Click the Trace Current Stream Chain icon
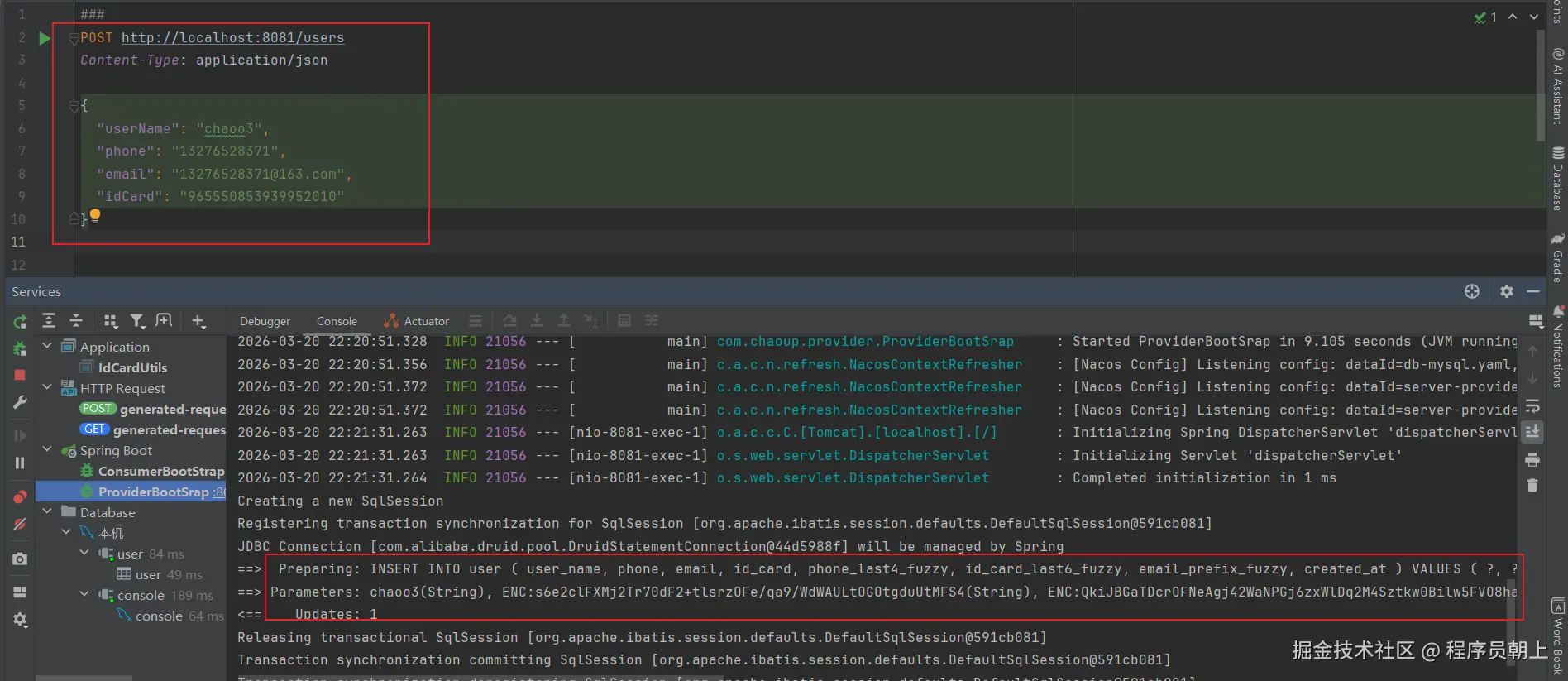The height and width of the screenshot is (681, 1568). click(x=652, y=321)
